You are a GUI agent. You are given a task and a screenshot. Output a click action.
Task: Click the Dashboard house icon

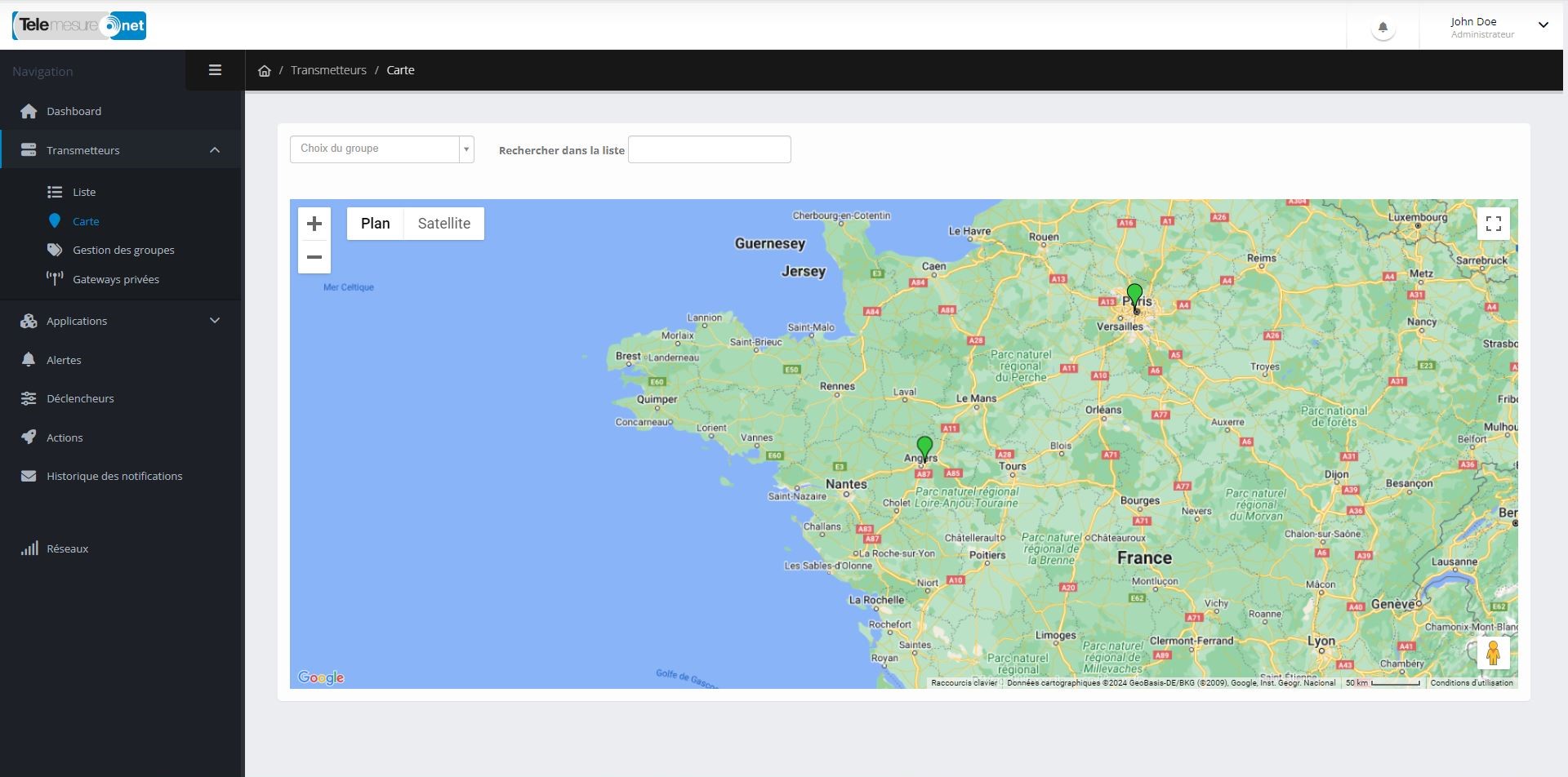29,111
